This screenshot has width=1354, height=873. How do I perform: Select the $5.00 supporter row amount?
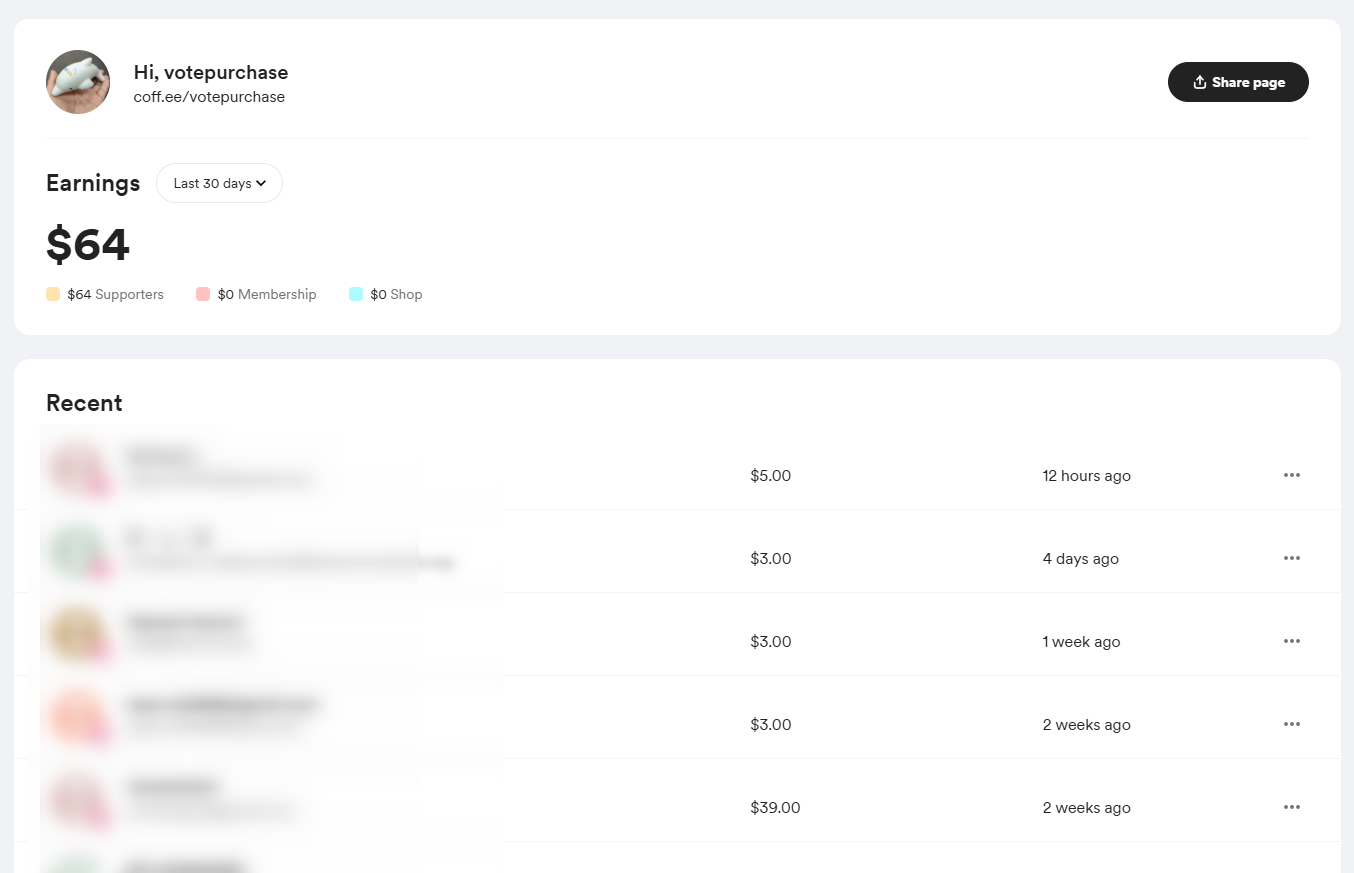point(770,476)
